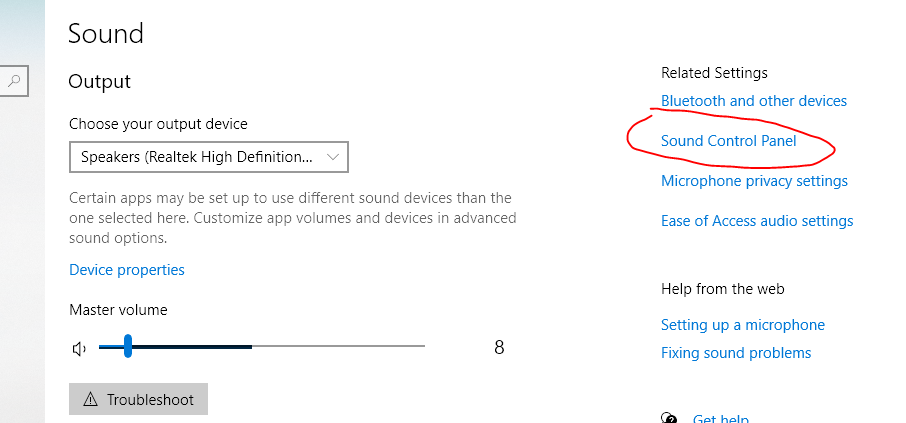Screen dimensions: 906x423
Task: Click the Get help link
Action: pyautogui.click(x=720, y=419)
